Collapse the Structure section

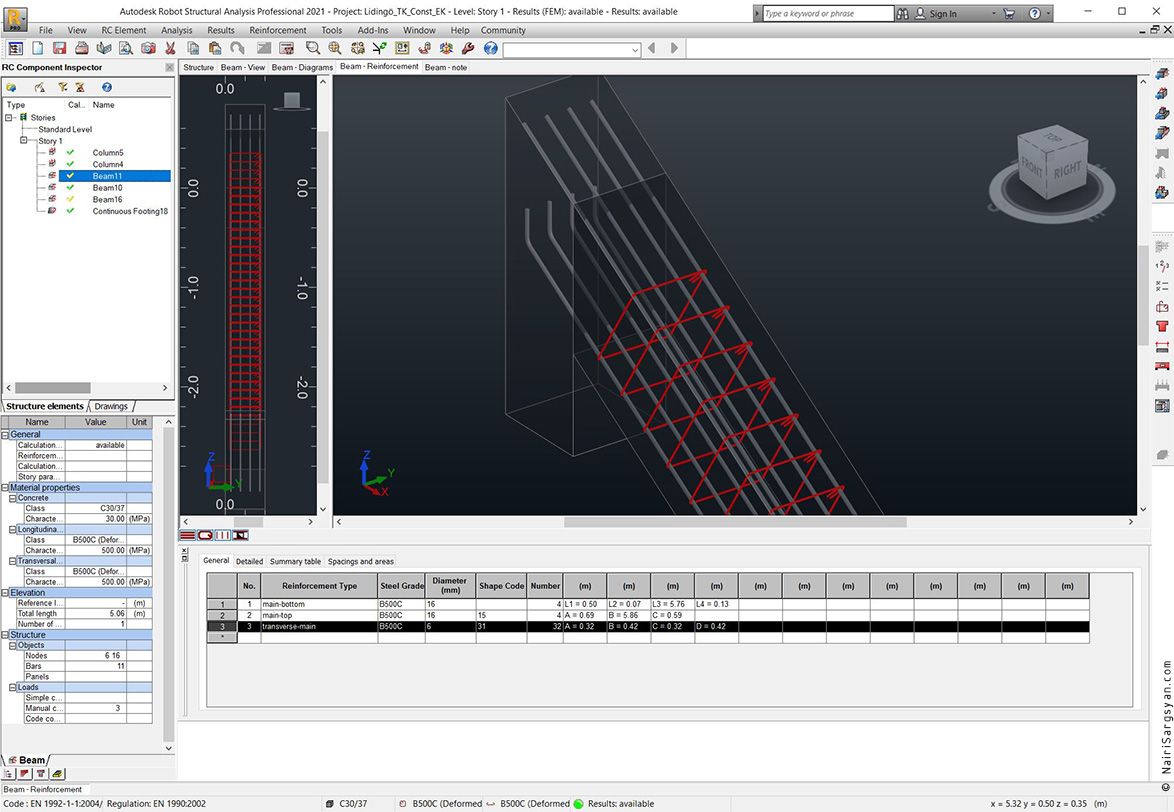pyautogui.click(x=5, y=635)
